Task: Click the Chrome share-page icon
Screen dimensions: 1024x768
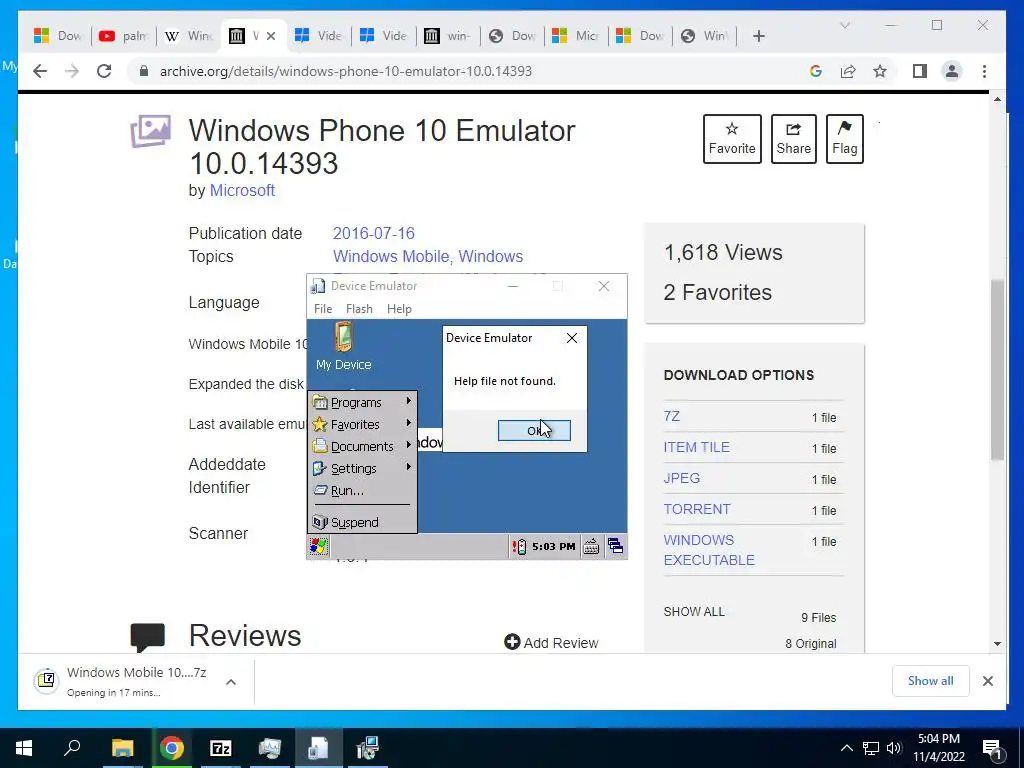Action: click(848, 71)
